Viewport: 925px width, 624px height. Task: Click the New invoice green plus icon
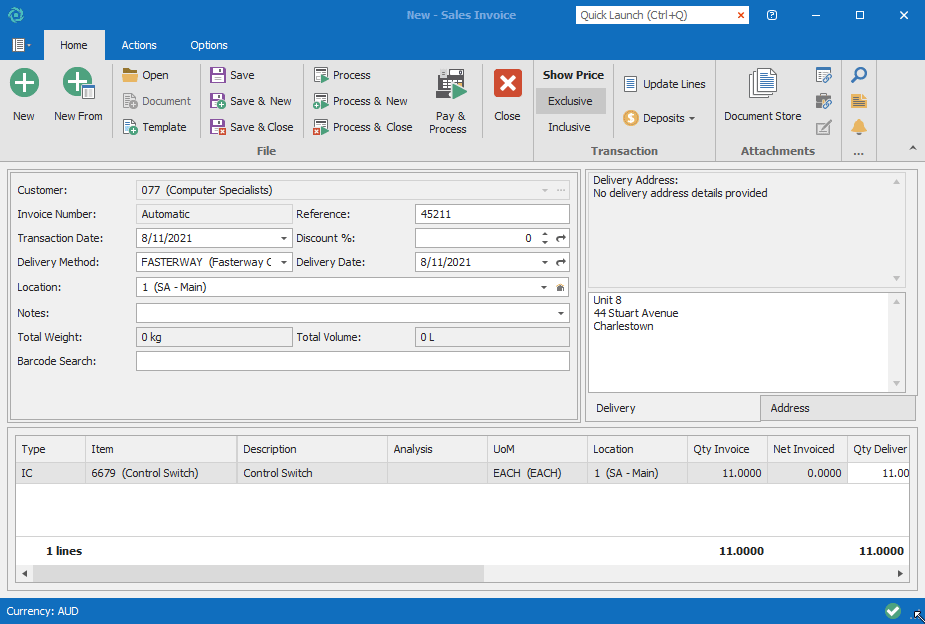point(24,84)
